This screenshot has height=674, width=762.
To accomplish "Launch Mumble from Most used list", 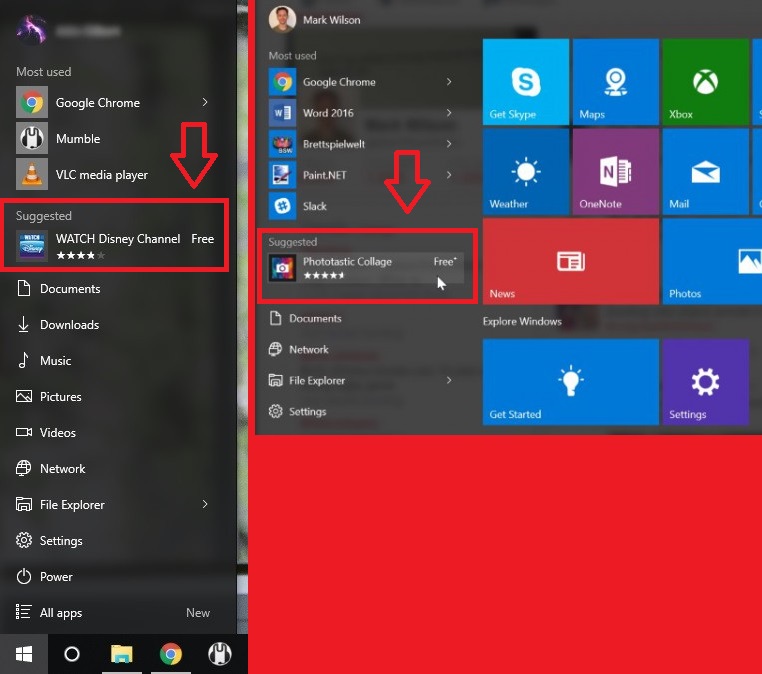I will pyautogui.click(x=113, y=138).
